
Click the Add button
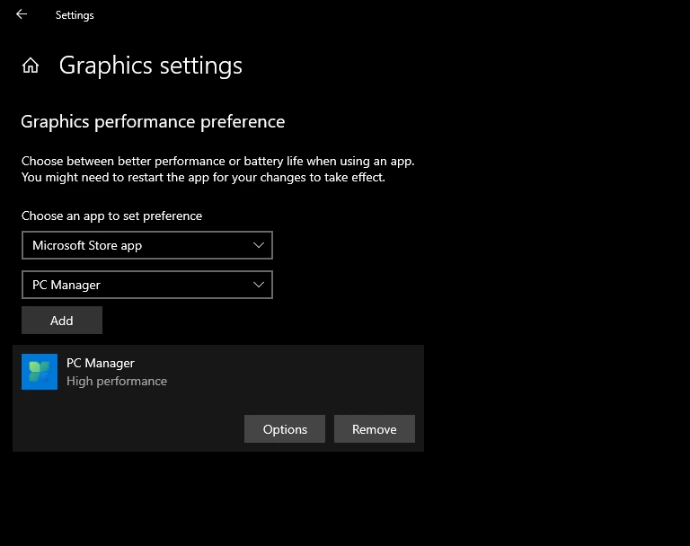click(x=62, y=320)
